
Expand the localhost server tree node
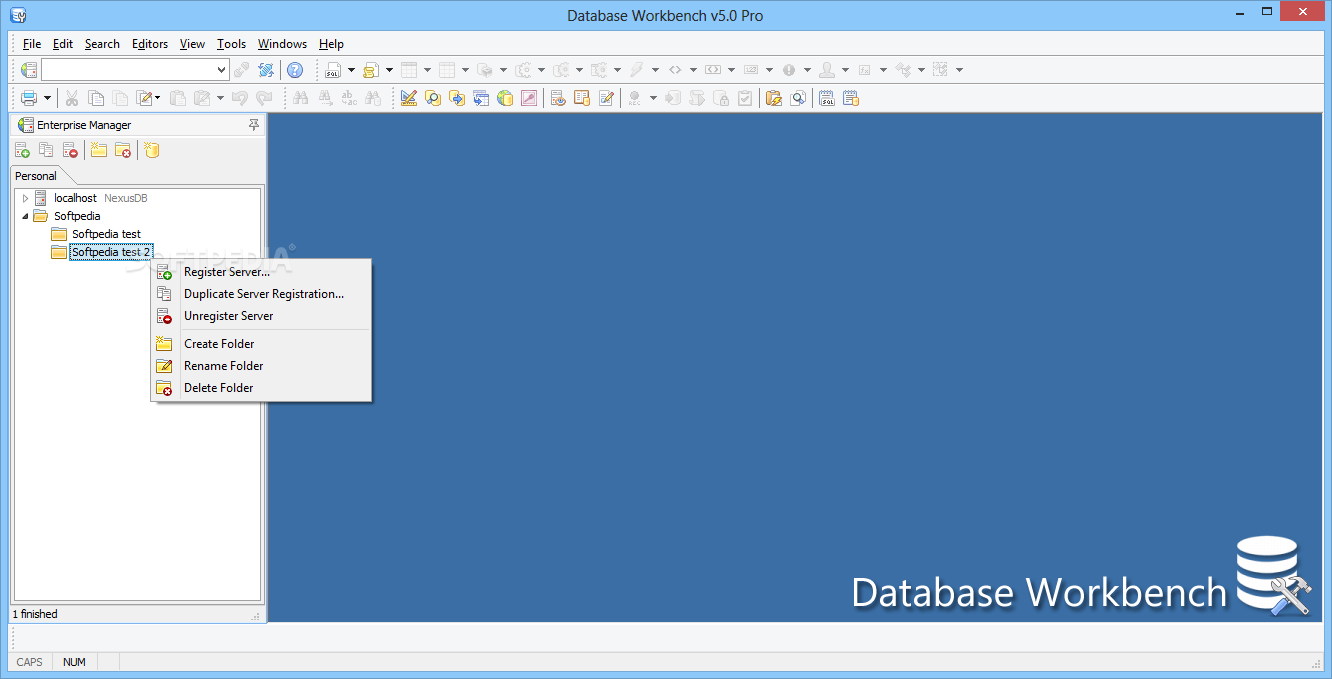(26, 198)
